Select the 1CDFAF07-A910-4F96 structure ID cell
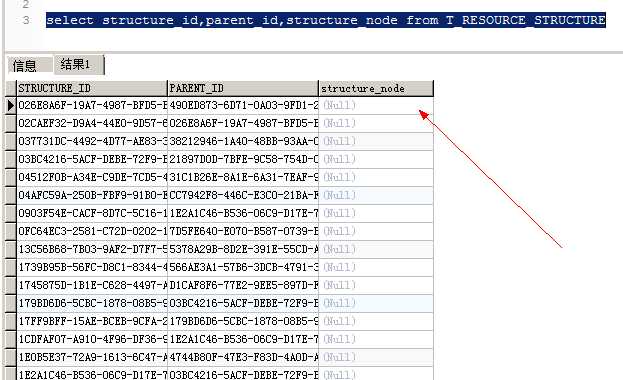The height and width of the screenshot is (380, 623). [92, 339]
